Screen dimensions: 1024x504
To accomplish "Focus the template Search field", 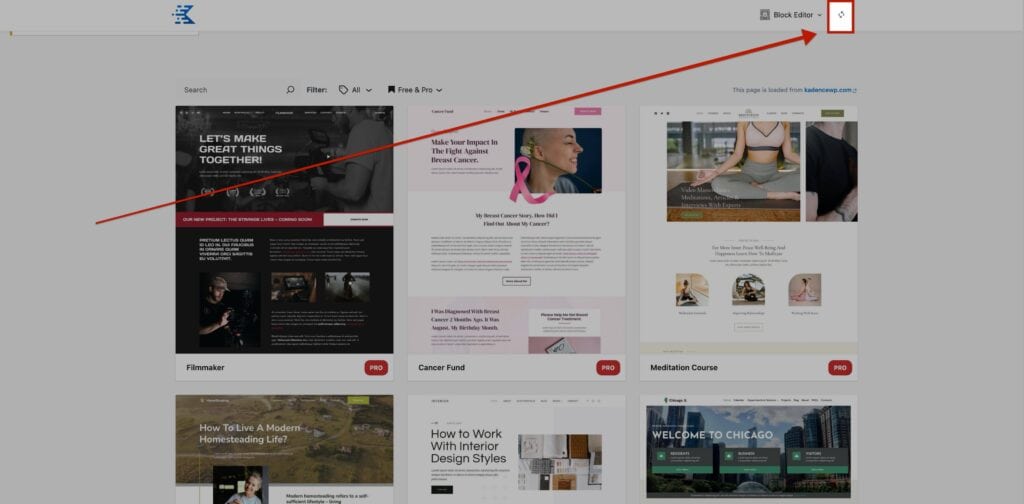I will [x=232, y=90].
